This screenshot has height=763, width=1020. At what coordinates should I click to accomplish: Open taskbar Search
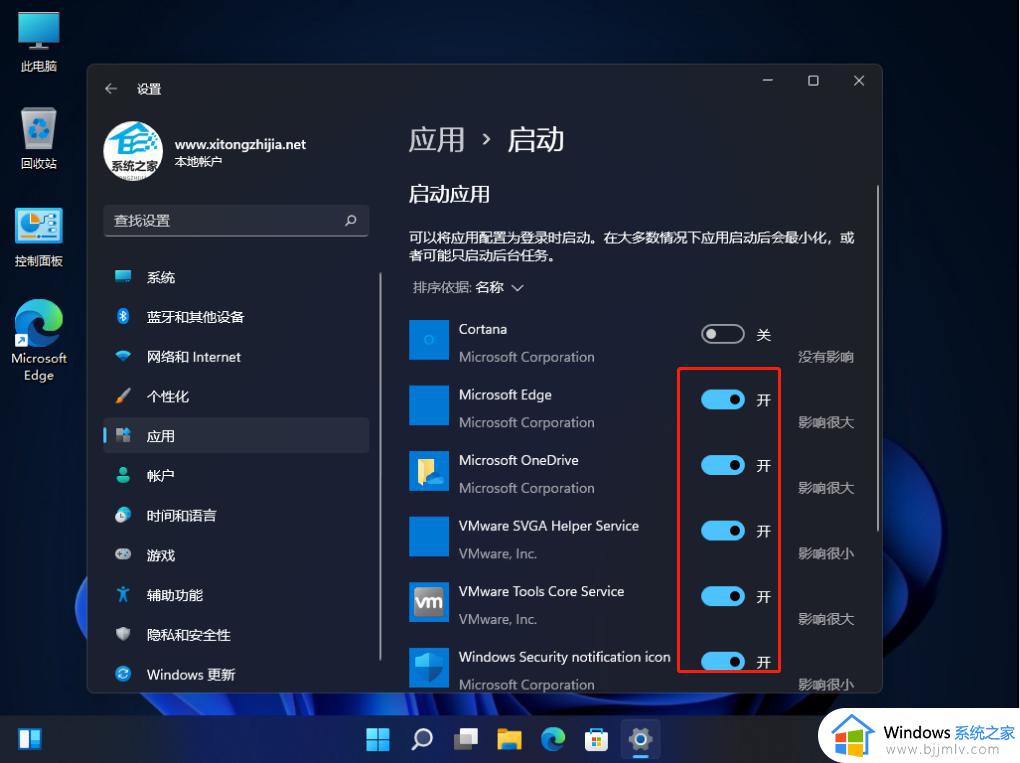[x=422, y=739]
